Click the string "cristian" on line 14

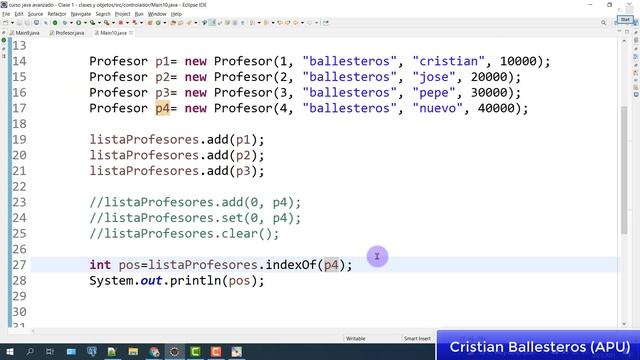[449, 61]
